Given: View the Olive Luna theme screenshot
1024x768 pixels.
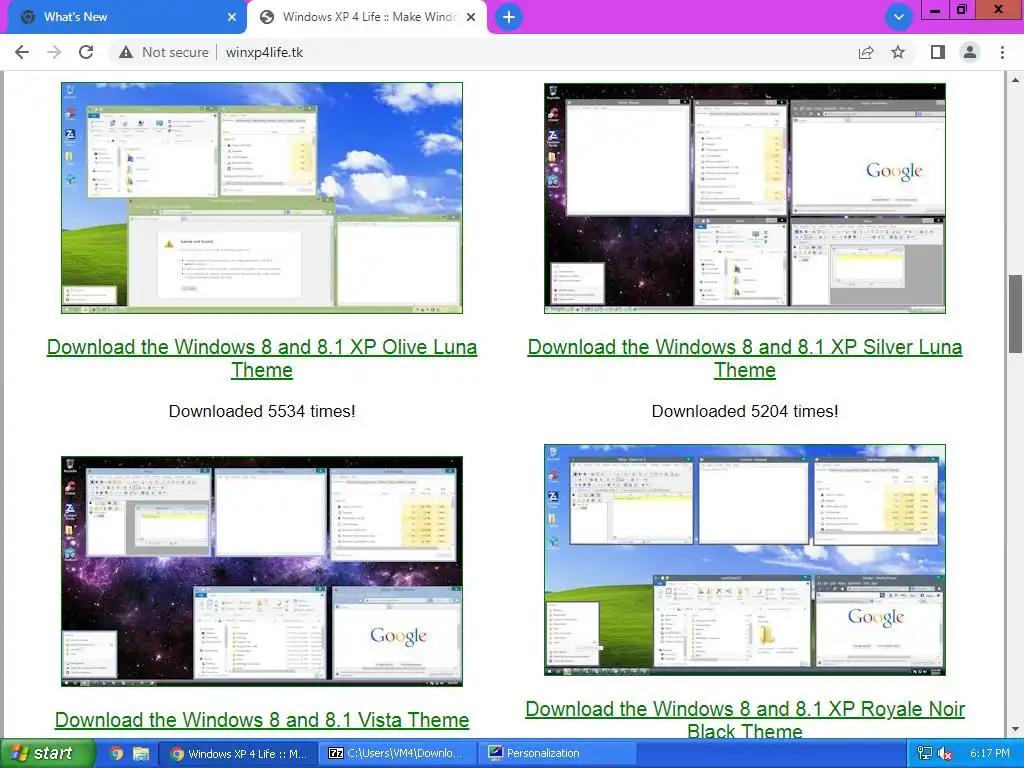Looking at the screenshot, I should pos(262,198).
